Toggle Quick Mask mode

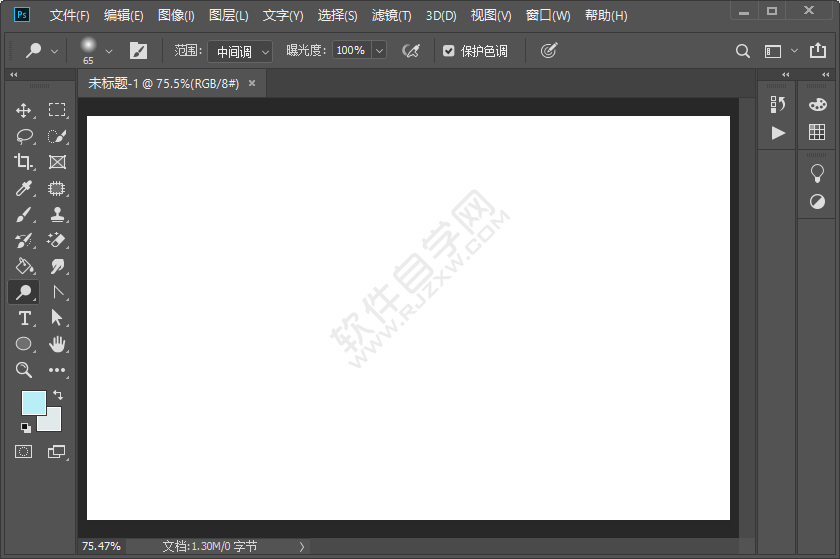pos(24,452)
